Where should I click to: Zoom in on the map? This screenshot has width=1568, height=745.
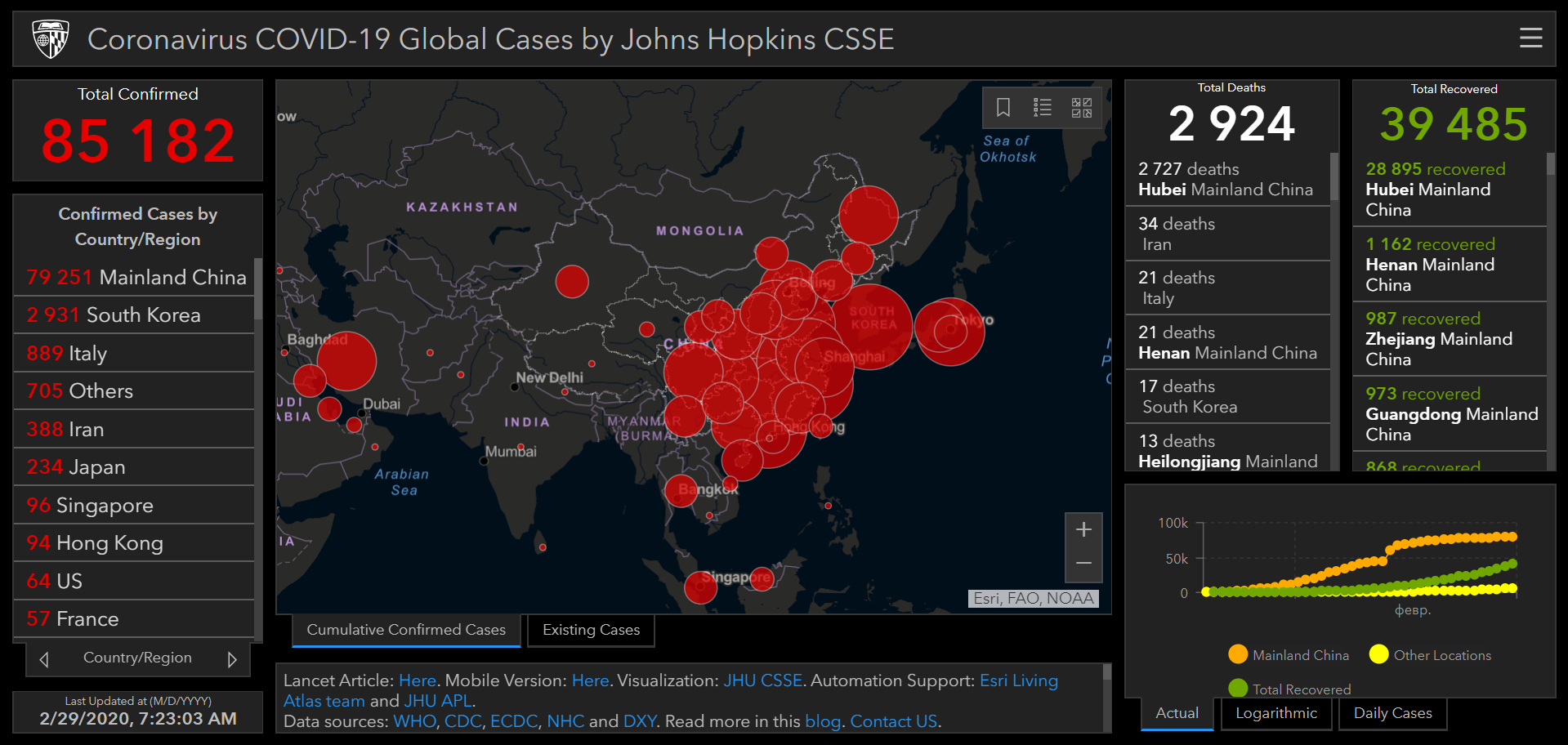(1083, 529)
